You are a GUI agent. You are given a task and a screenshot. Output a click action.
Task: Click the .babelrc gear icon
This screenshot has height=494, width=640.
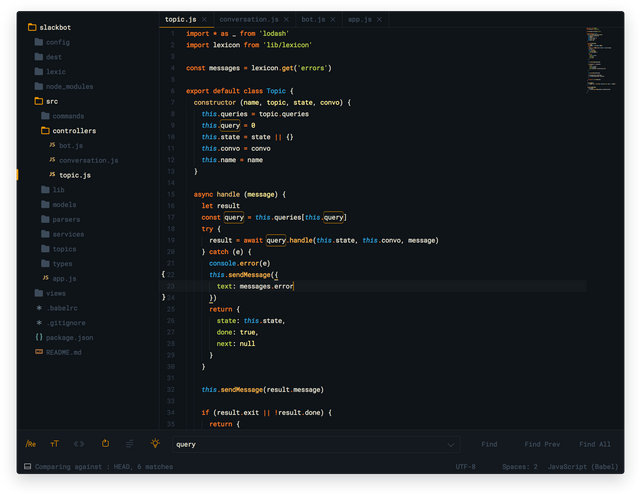38,308
